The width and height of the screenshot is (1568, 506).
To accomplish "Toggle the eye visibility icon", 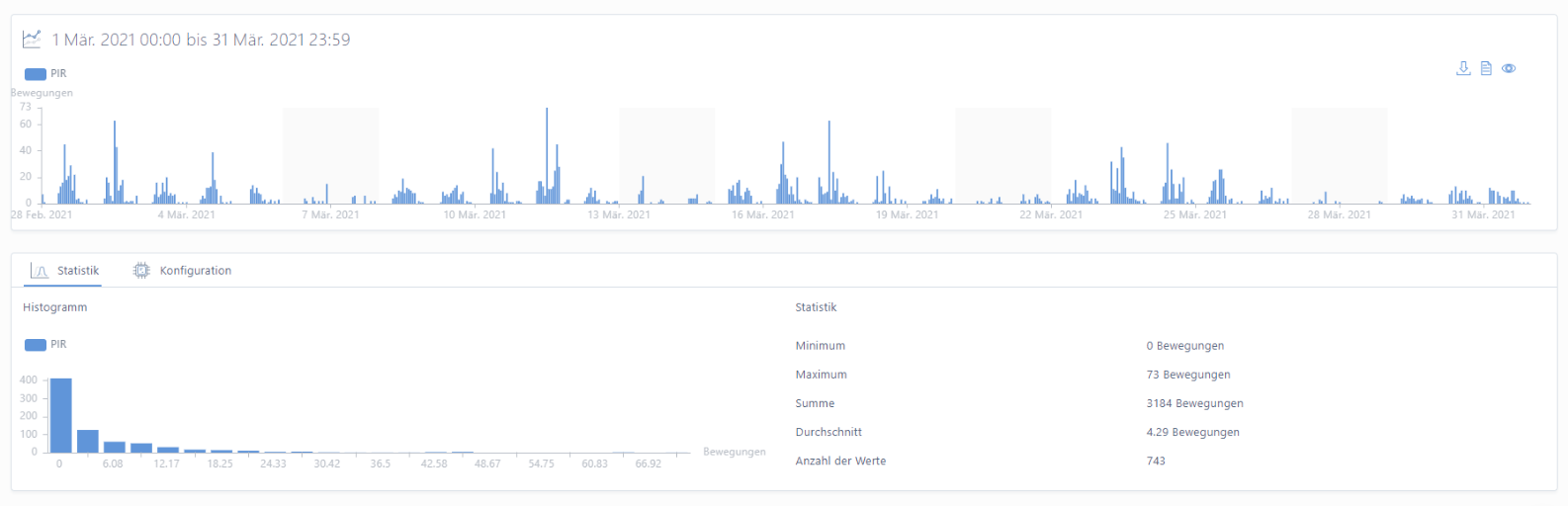I will (1509, 68).
